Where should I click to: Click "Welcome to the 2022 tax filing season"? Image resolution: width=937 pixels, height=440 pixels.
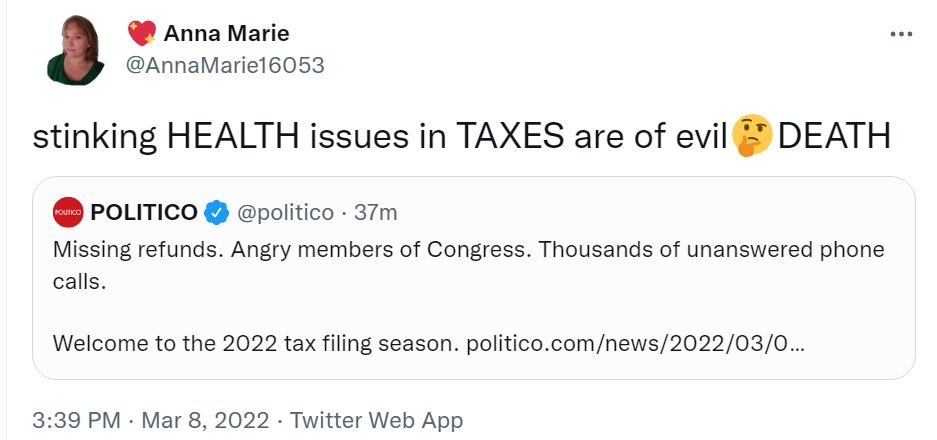254,343
